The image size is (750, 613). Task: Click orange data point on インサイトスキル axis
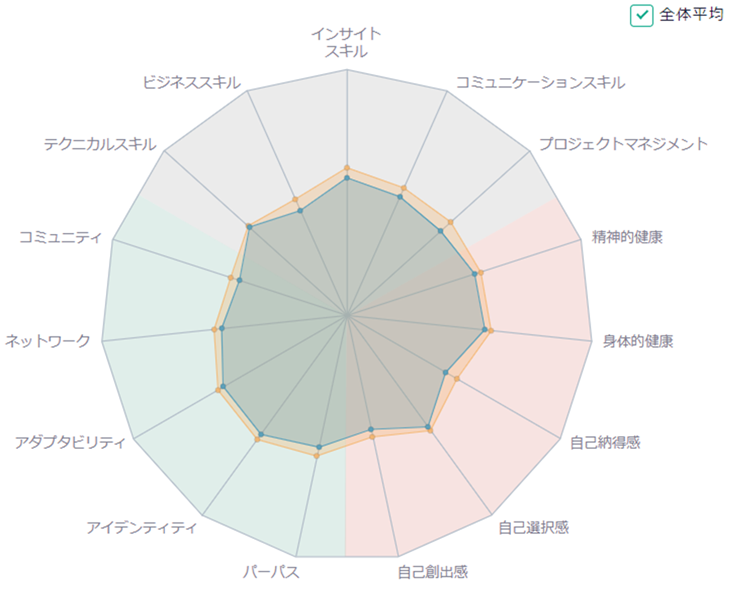[x=347, y=168]
